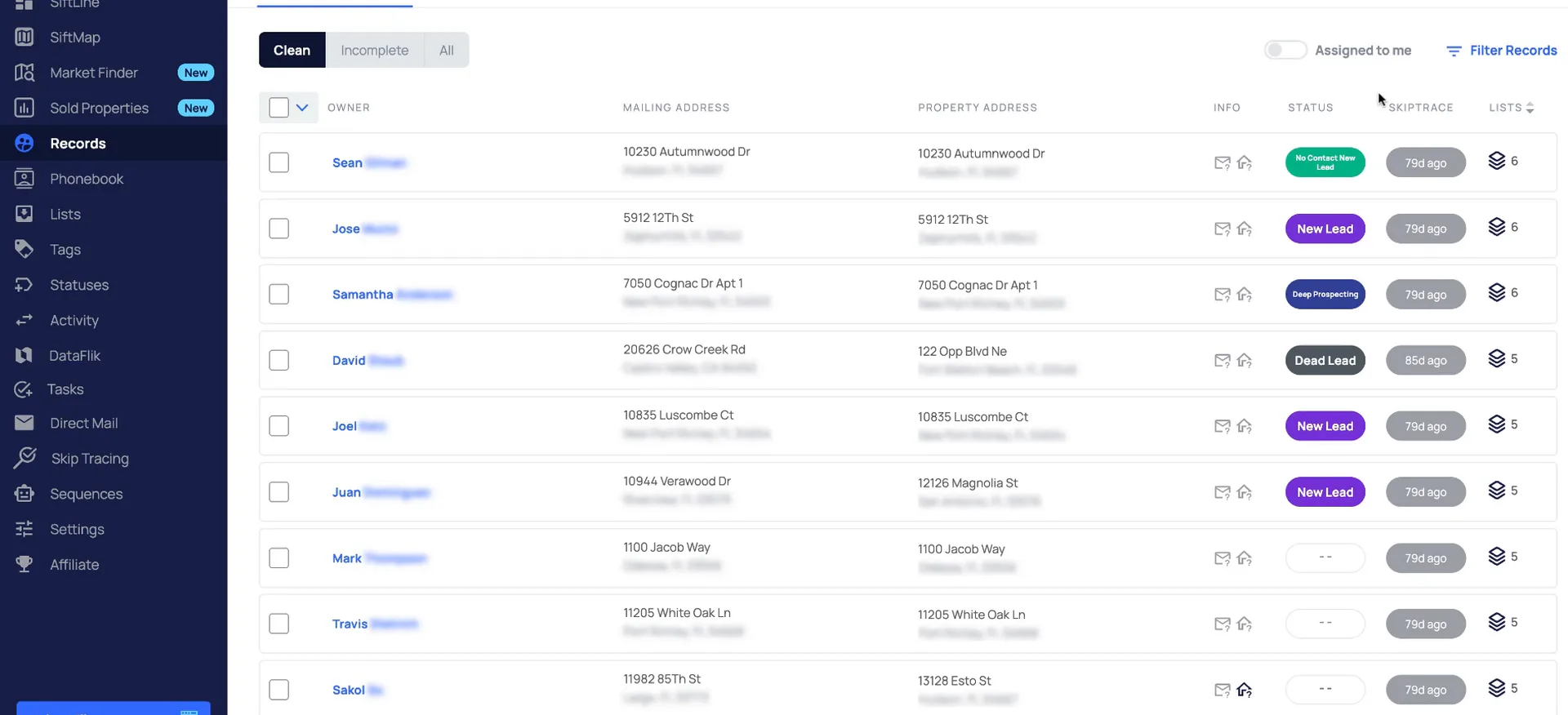Select the checkbox for David's record
Screen dimensions: 1568x715
(278, 360)
